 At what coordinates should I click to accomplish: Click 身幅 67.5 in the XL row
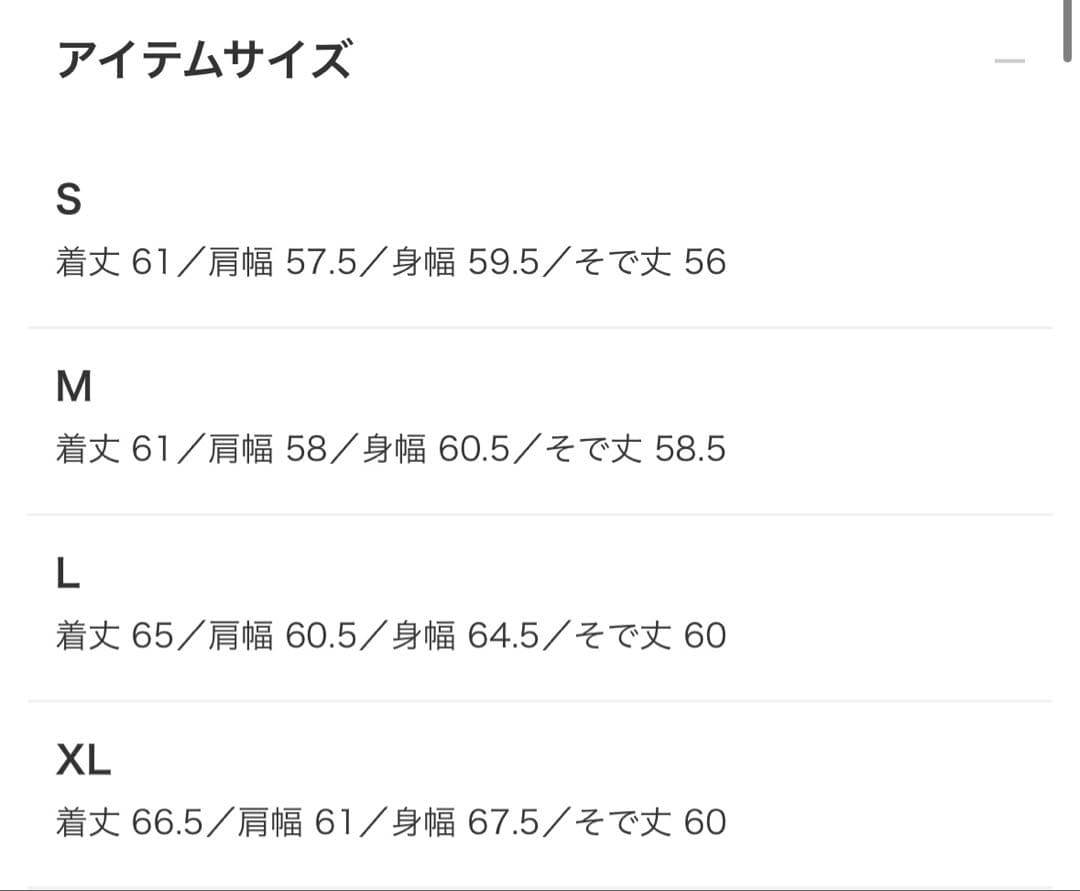(x=466, y=823)
